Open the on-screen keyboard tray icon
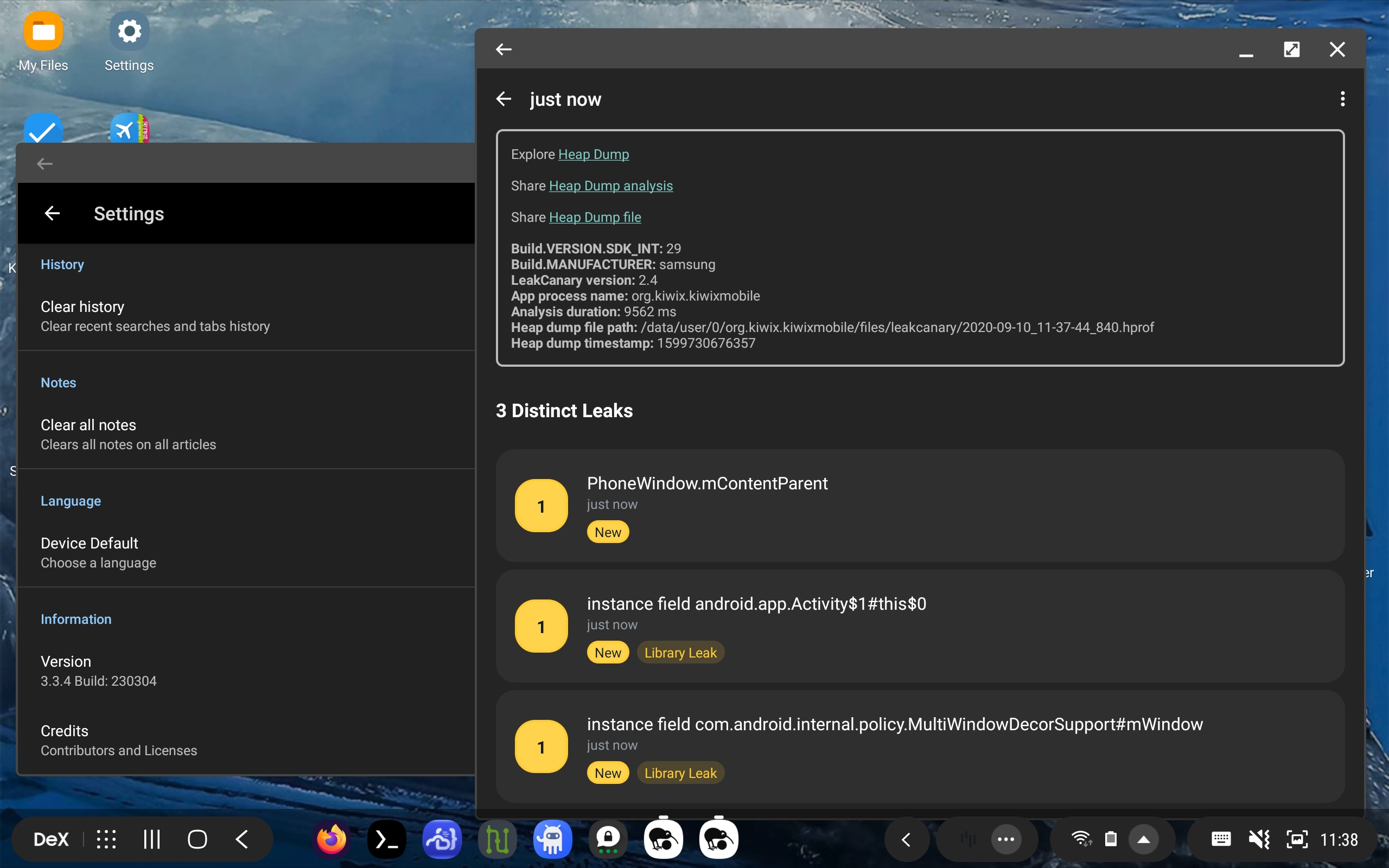This screenshot has width=1389, height=868. (x=1220, y=839)
